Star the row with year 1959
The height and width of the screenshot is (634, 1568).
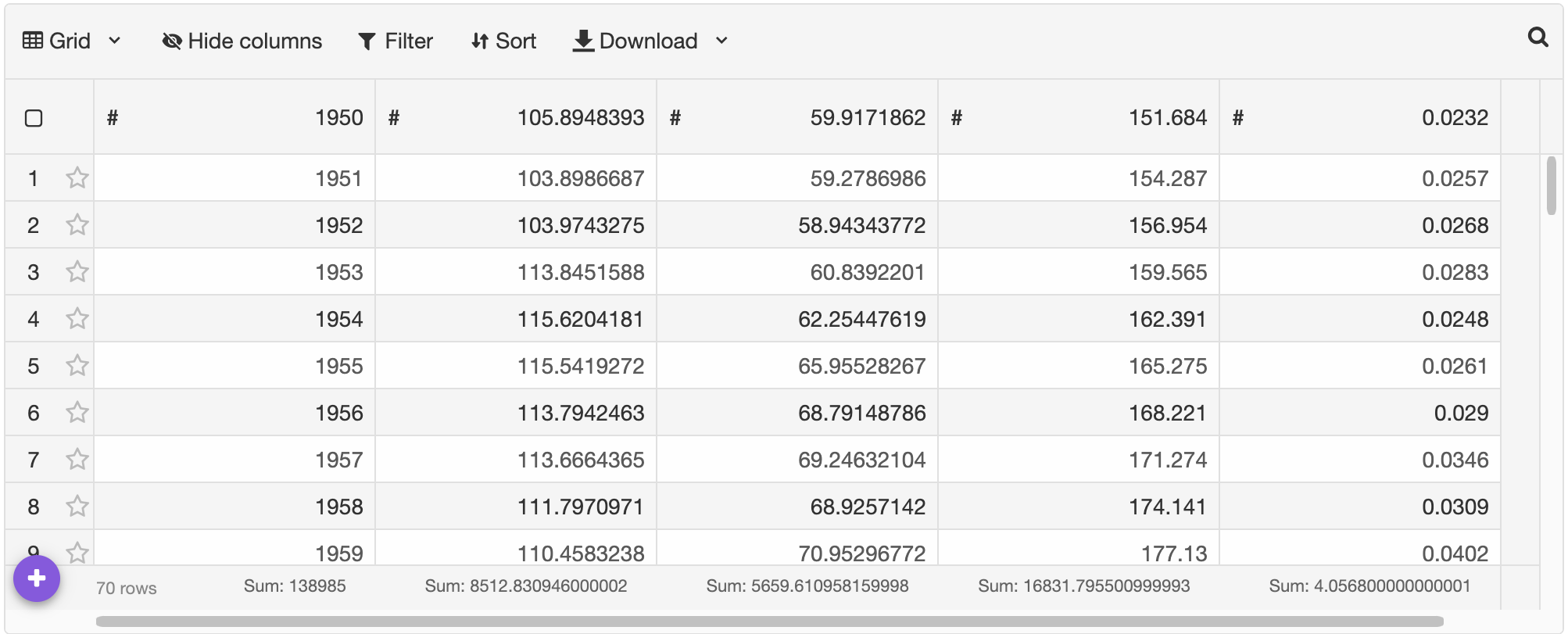[77, 553]
